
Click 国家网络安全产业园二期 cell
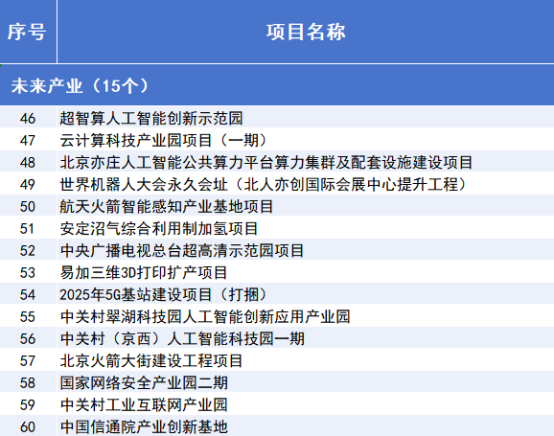(x=306, y=383)
